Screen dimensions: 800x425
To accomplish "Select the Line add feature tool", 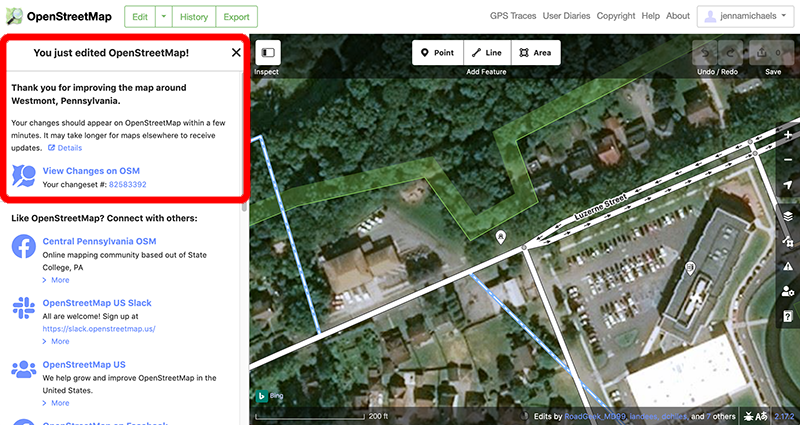I will pyautogui.click(x=487, y=53).
